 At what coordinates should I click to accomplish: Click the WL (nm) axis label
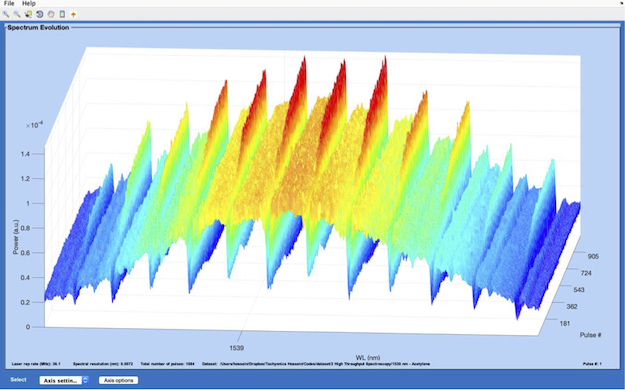point(368,358)
